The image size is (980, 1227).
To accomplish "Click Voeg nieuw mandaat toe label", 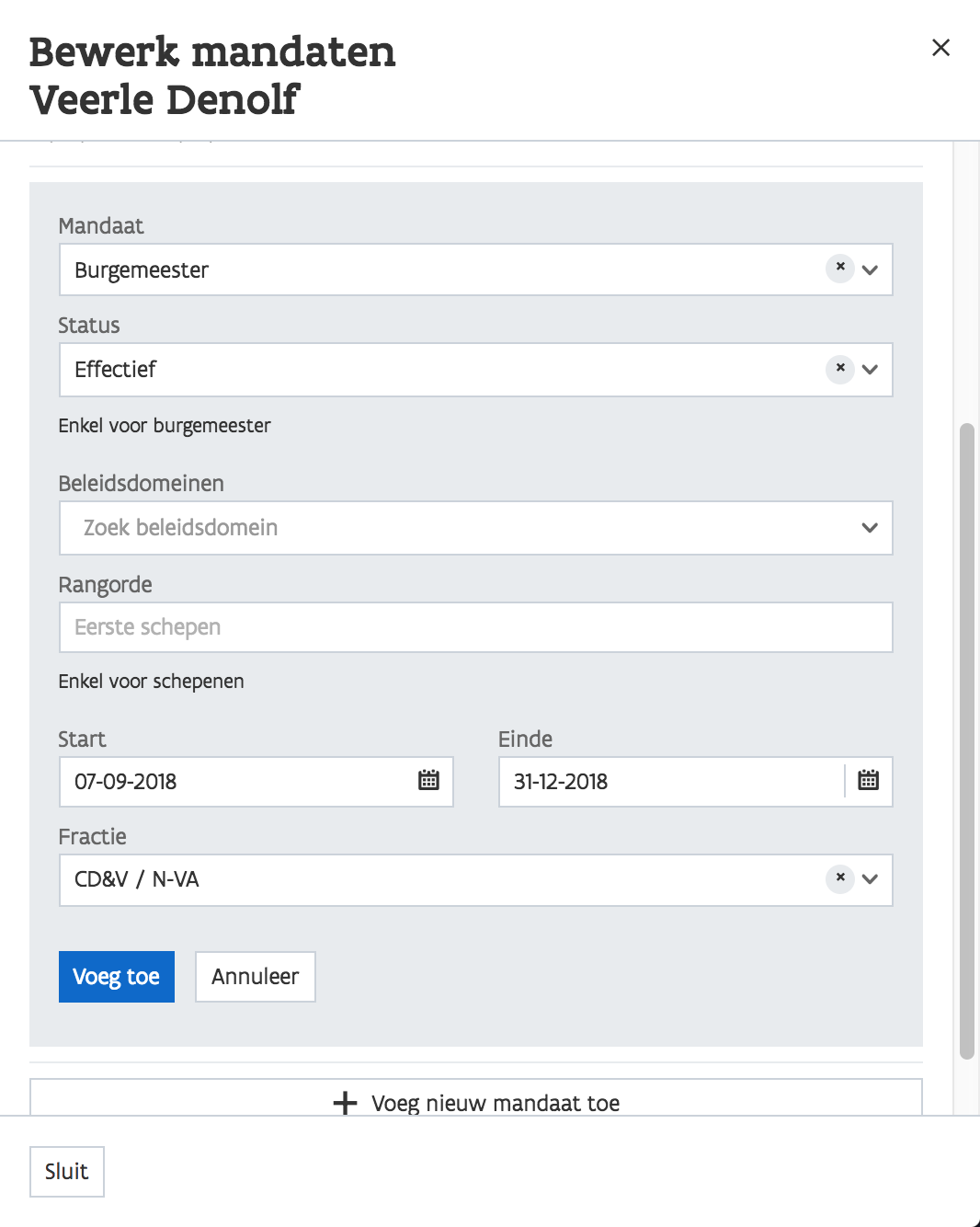I will [496, 1103].
